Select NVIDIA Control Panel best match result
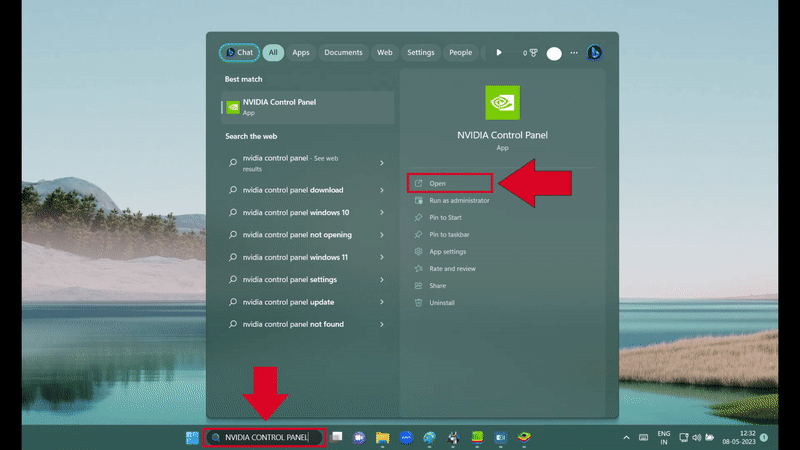 pos(307,107)
